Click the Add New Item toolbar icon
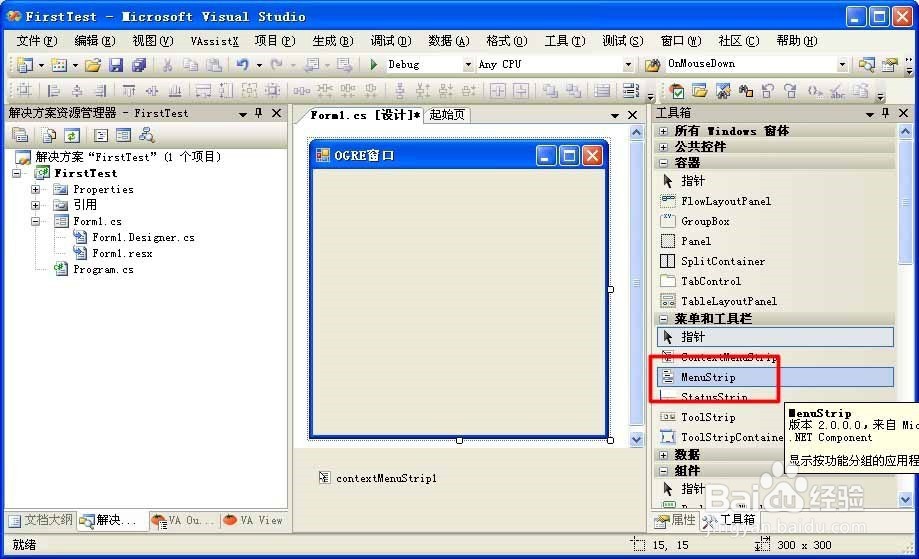This screenshot has height=559, width=919. pyautogui.click(x=59, y=64)
